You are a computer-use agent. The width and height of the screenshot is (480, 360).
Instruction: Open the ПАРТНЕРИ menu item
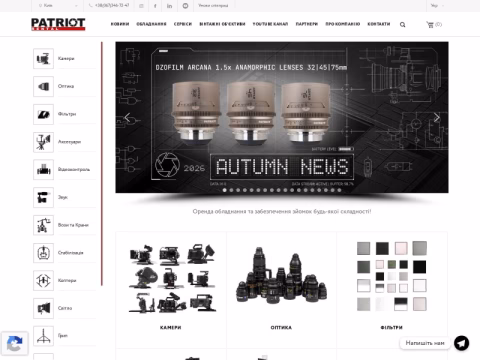point(307,24)
